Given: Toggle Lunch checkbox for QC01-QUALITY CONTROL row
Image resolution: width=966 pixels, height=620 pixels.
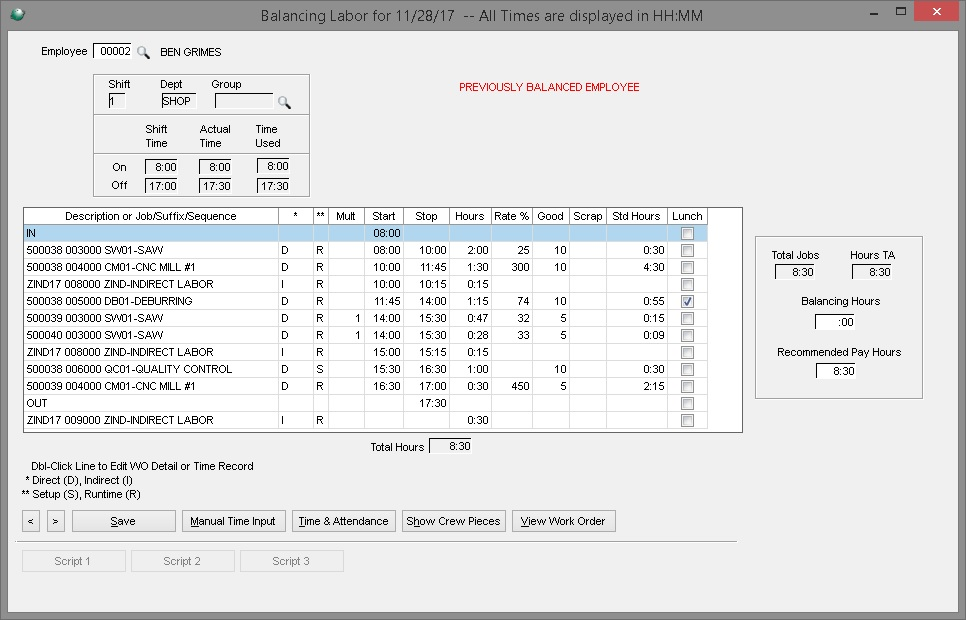Looking at the screenshot, I should point(688,369).
